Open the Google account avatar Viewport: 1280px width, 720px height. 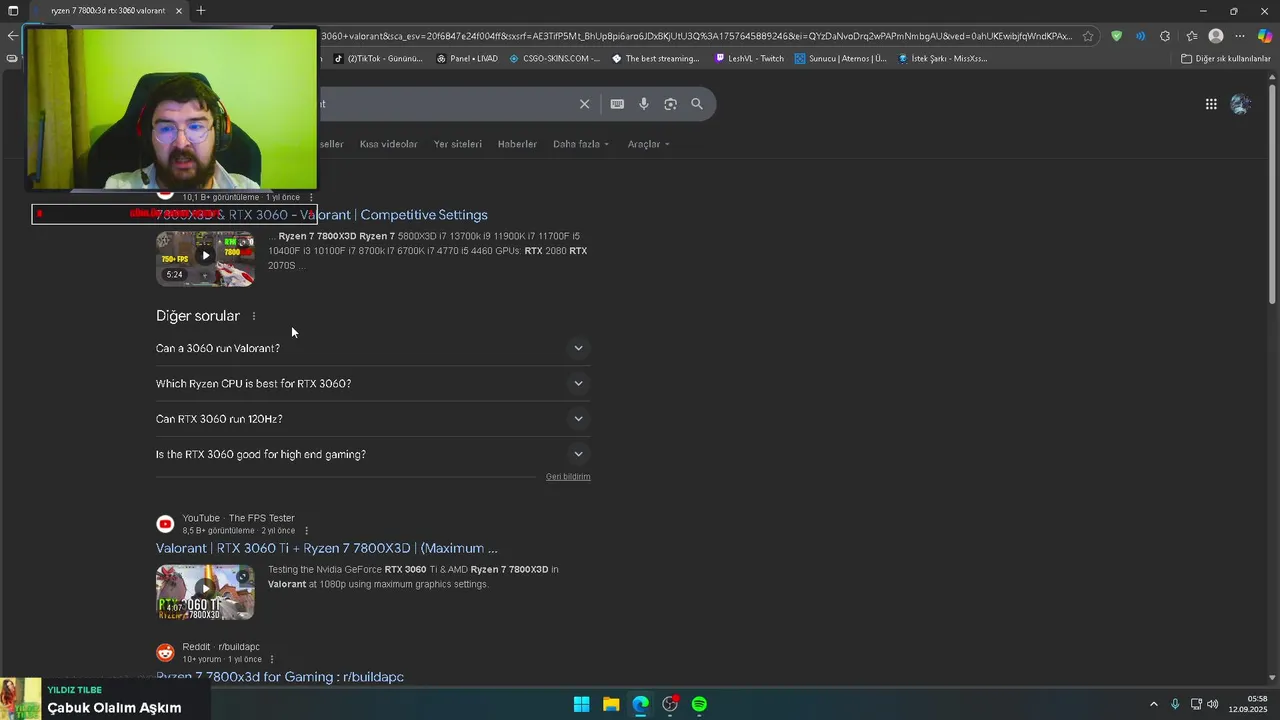pos(1241,104)
